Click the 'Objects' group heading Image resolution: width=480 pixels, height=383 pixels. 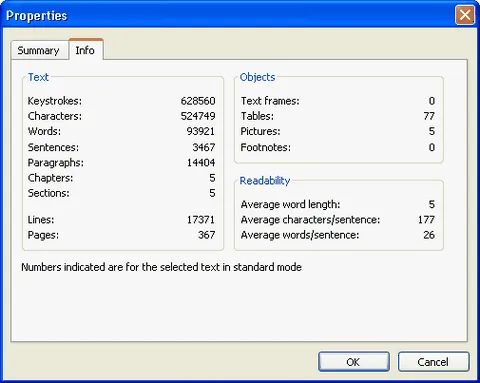[x=257, y=77]
